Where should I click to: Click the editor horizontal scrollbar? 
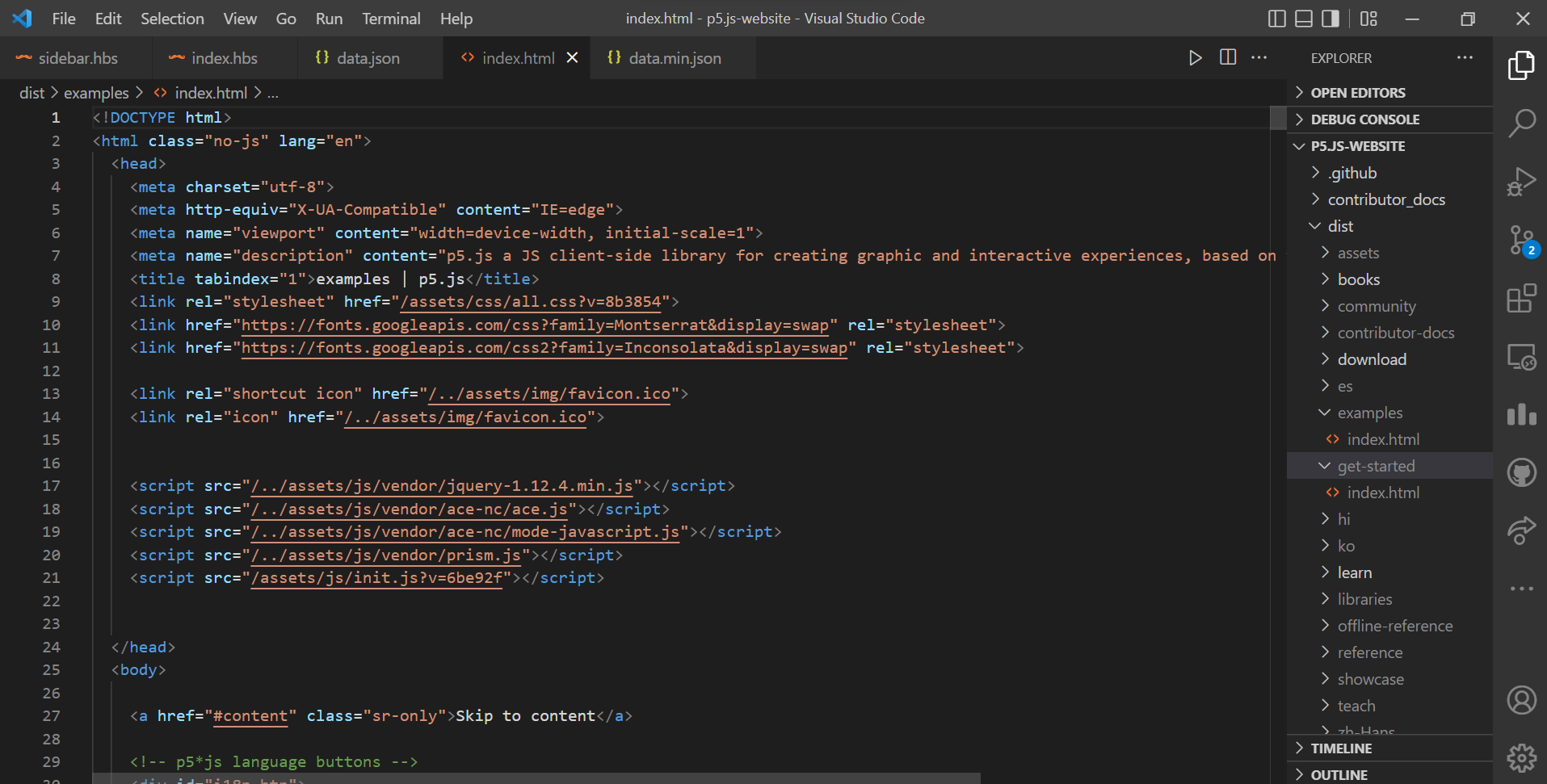pyautogui.click(x=536, y=778)
